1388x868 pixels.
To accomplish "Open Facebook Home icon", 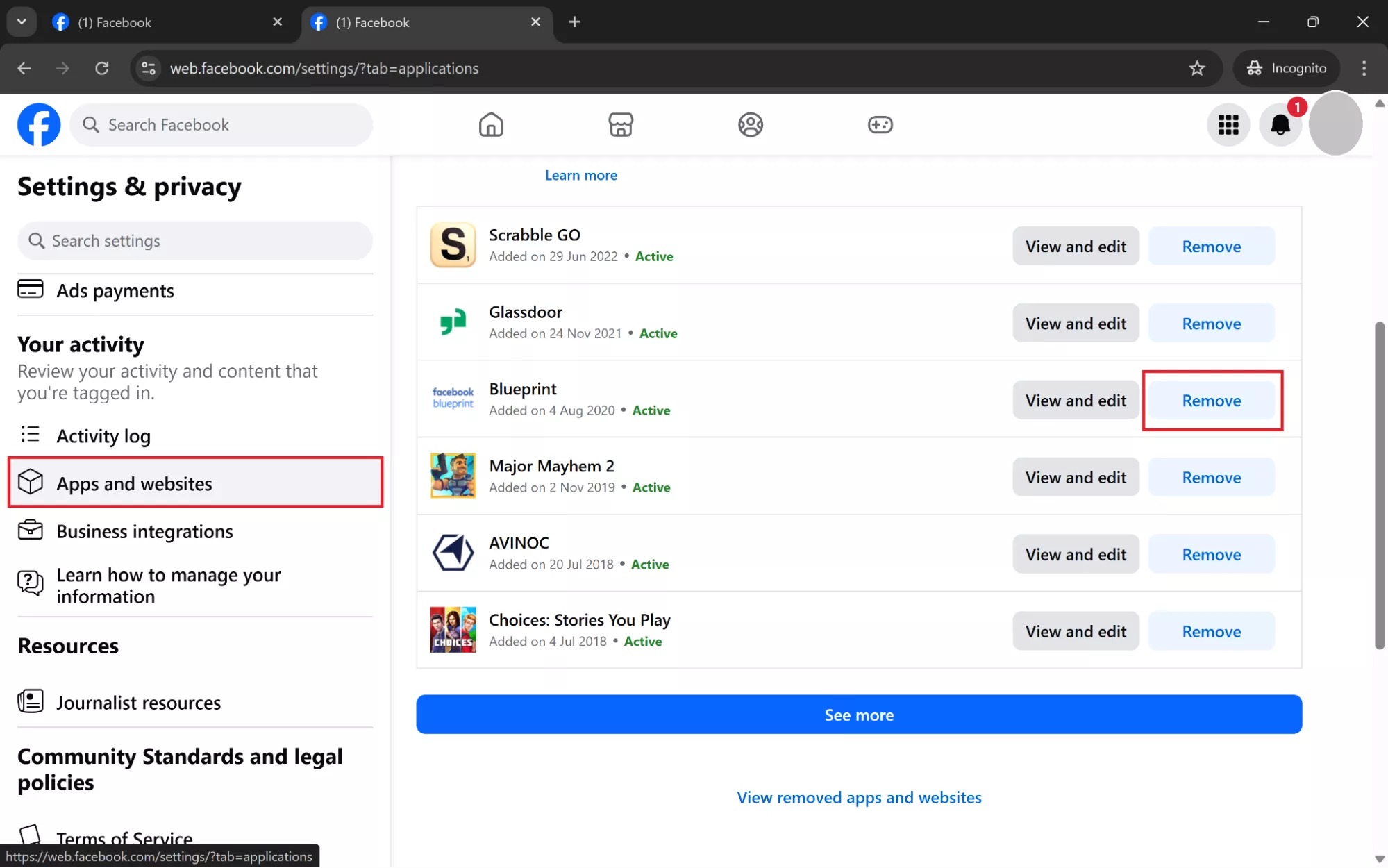I will pyautogui.click(x=491, y=125).
